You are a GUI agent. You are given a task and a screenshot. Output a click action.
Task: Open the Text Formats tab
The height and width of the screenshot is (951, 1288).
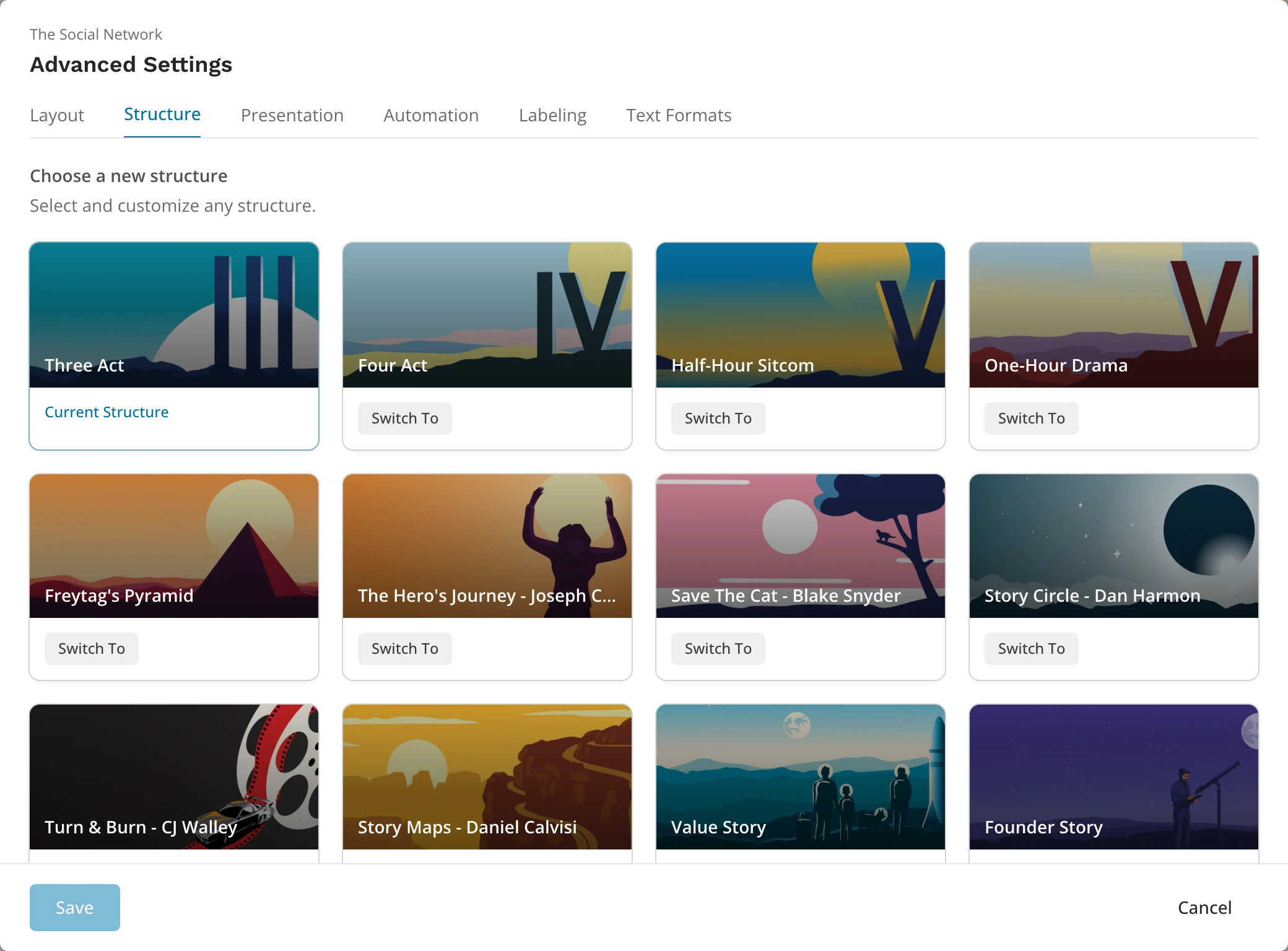coord(679,115)
